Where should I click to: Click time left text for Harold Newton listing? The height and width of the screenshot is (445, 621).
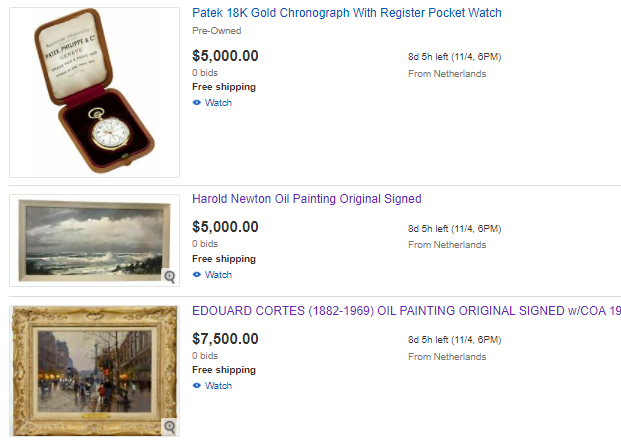[x=454, y=228]
